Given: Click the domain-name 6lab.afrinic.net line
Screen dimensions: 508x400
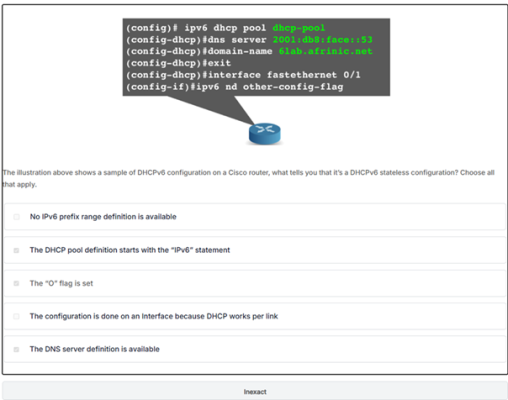Looking at the screenshot, I should point(249,51).
